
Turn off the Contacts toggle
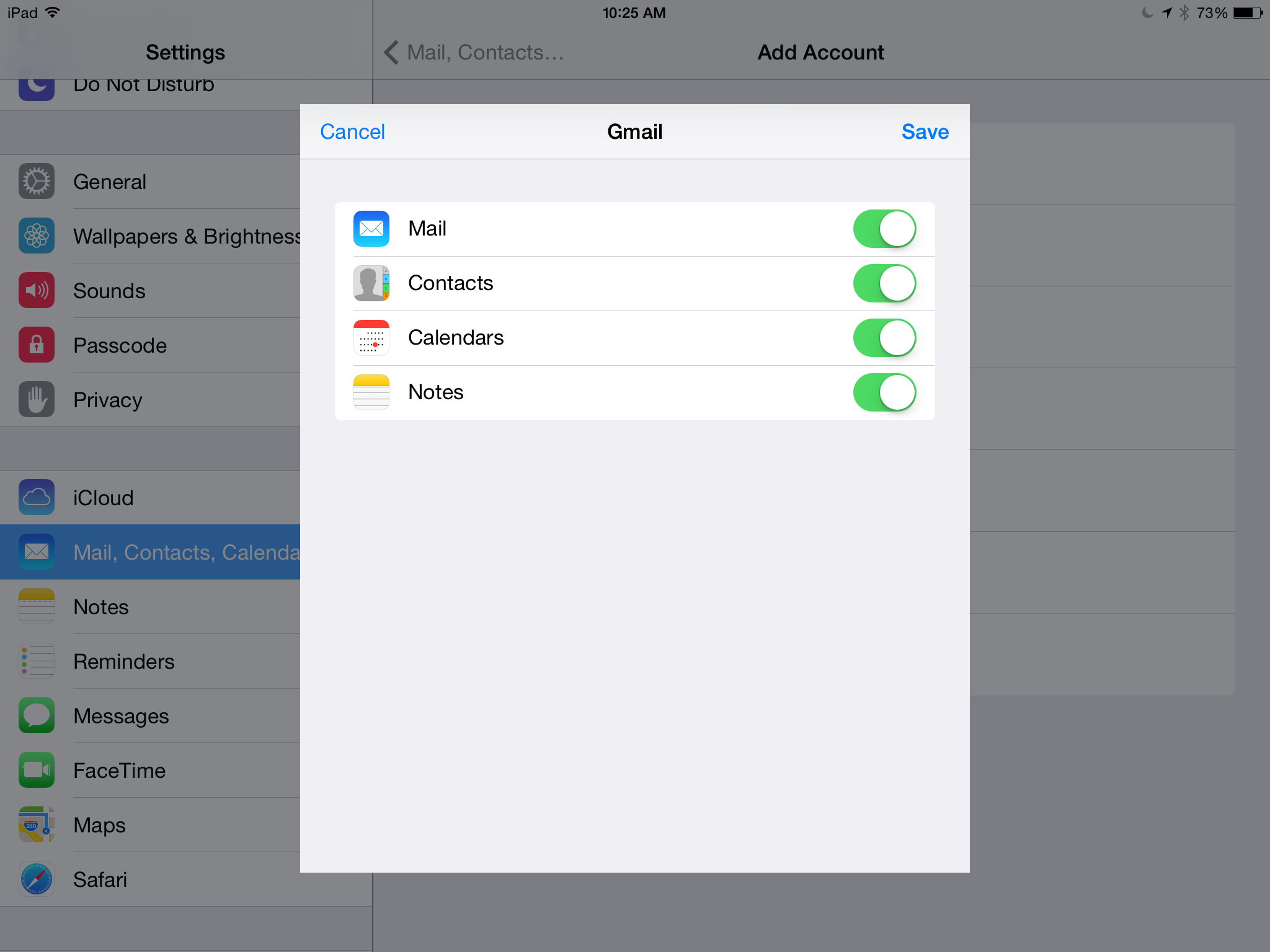point(884,283)
